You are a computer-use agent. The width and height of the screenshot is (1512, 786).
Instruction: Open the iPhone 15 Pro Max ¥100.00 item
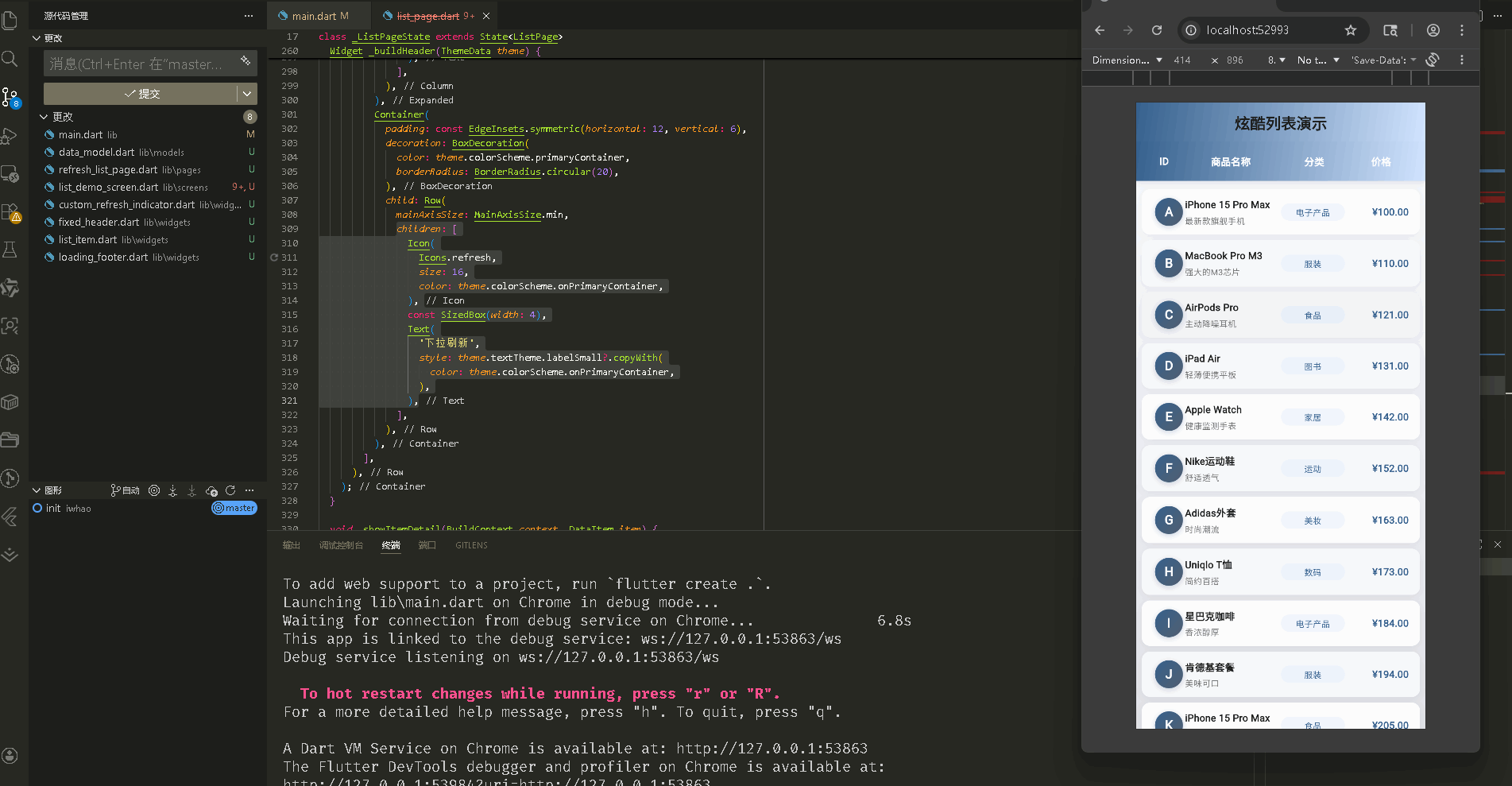pos(1280,211)
